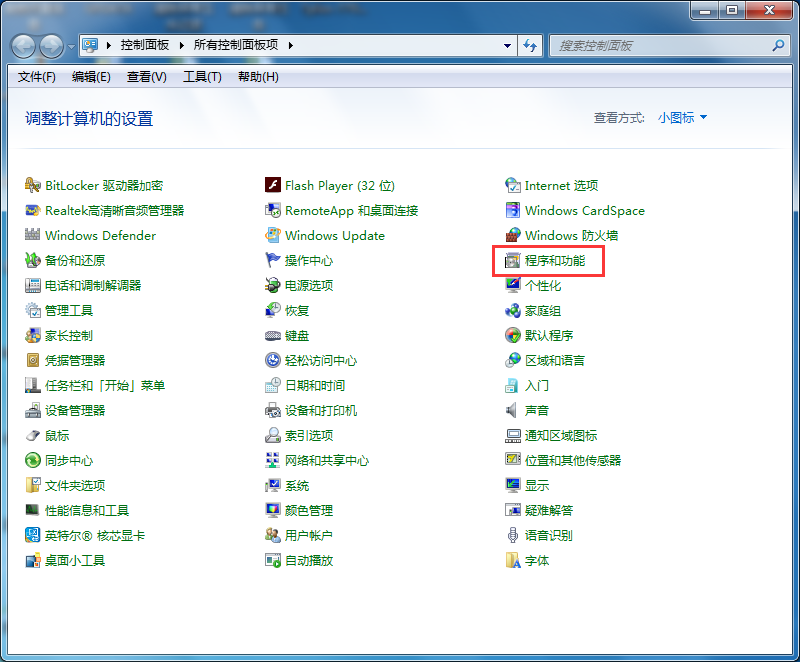Viewport: 800px width, 662px height.
Task: Open the 程序和功能 link
Action: tap(554, 261)
